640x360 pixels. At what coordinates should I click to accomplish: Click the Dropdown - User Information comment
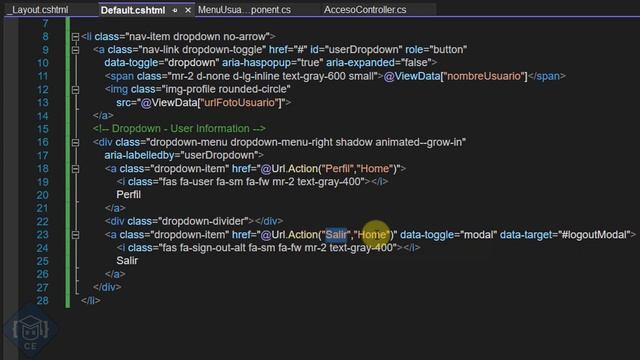coord(179,129)
